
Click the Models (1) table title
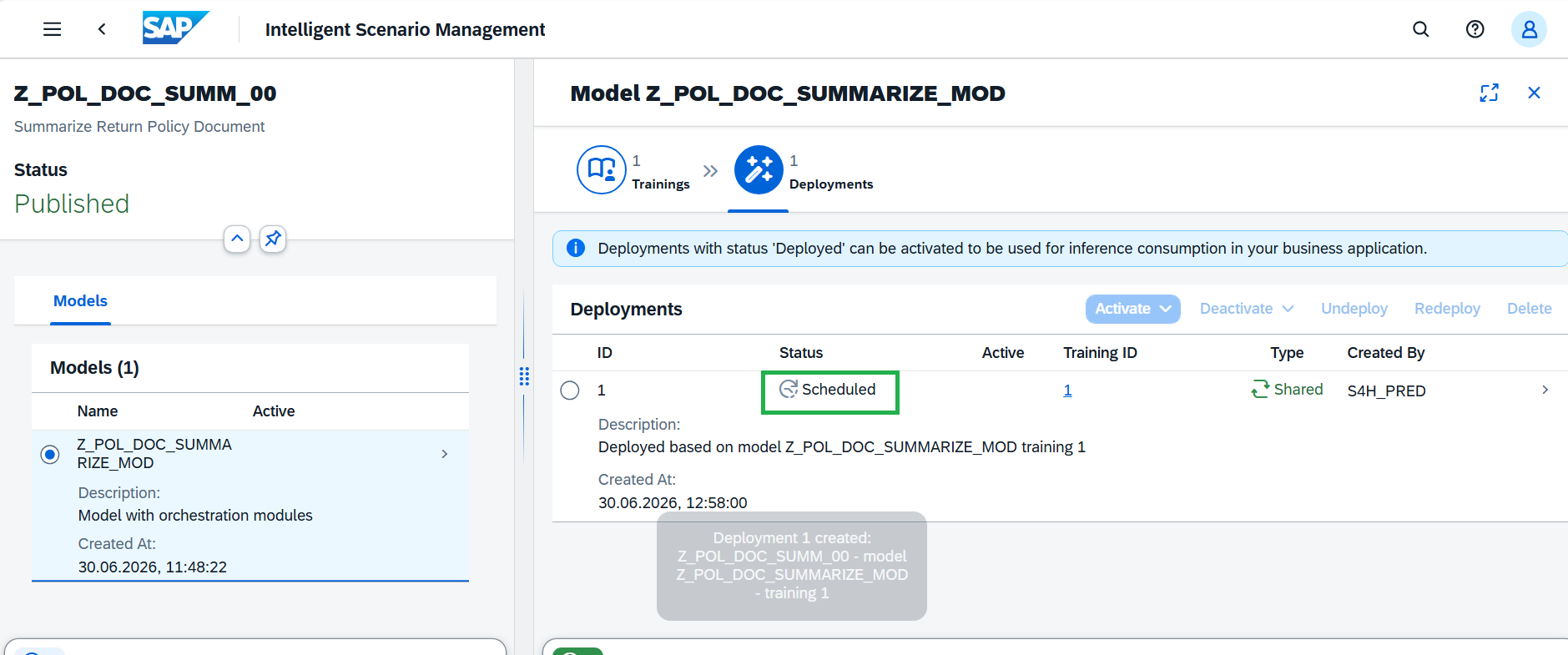pyautogui.click(x=94, y=368)
